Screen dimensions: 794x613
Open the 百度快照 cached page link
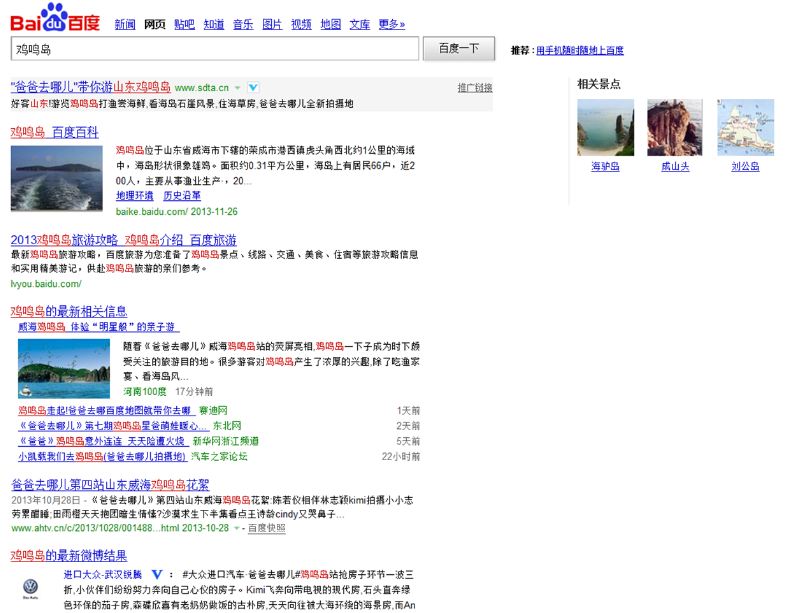(266, 528)
